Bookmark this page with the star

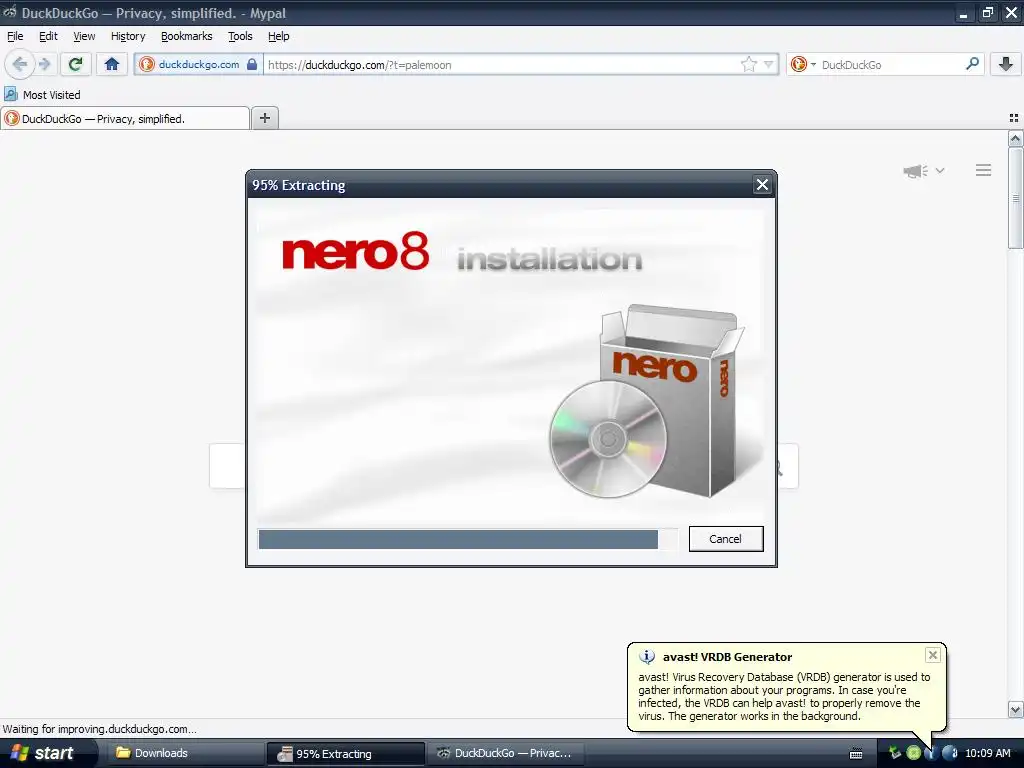748,64
